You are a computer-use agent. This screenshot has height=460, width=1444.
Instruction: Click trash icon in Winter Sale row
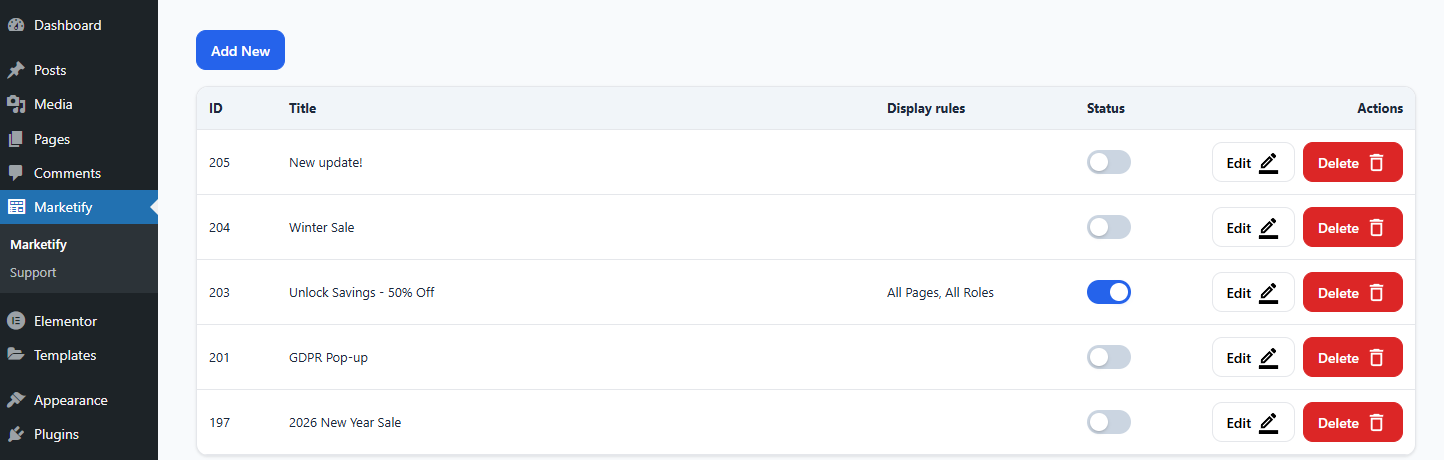coord(1376,228)
